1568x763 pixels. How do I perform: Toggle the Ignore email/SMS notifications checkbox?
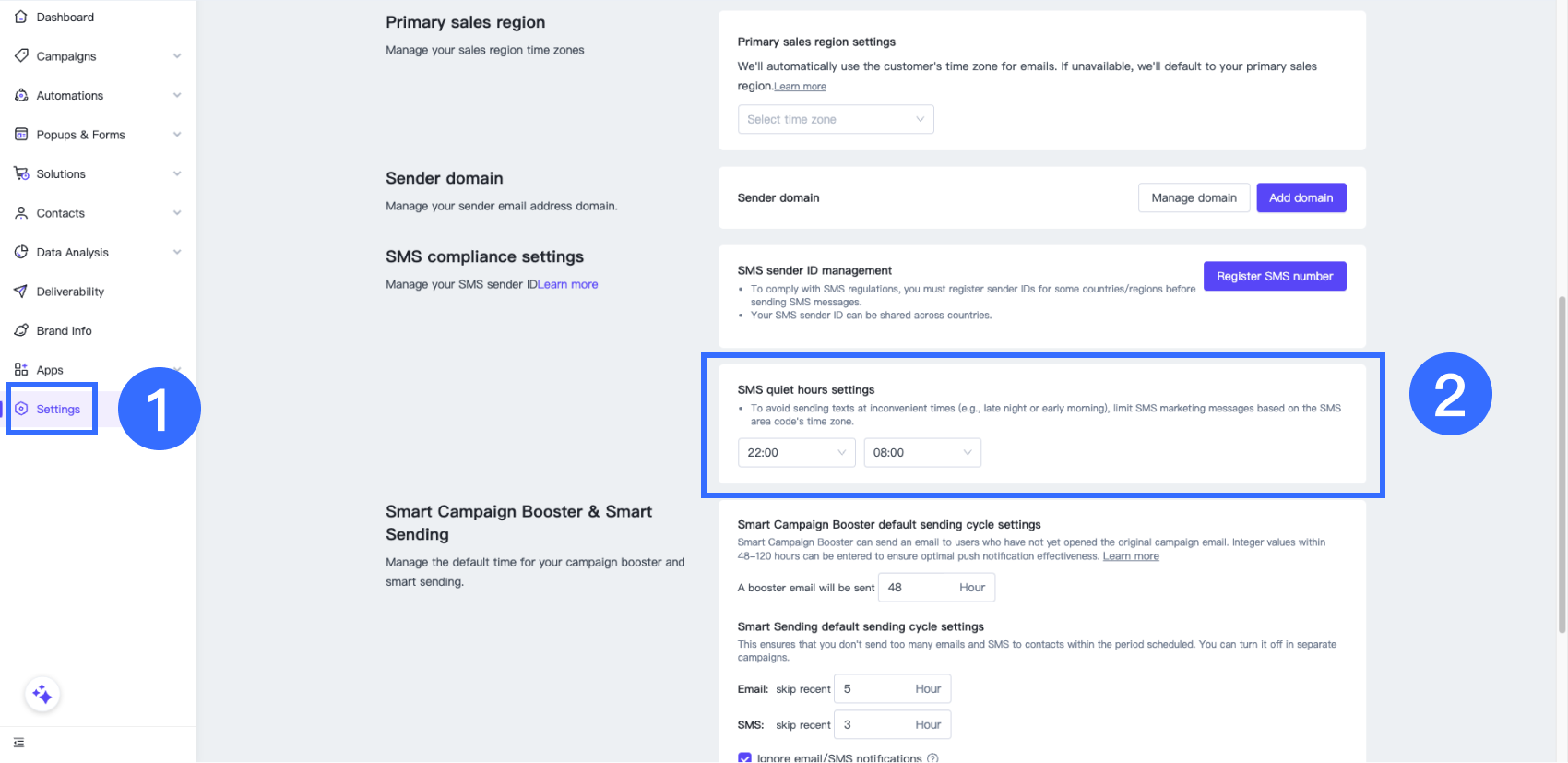coord(744,758)
